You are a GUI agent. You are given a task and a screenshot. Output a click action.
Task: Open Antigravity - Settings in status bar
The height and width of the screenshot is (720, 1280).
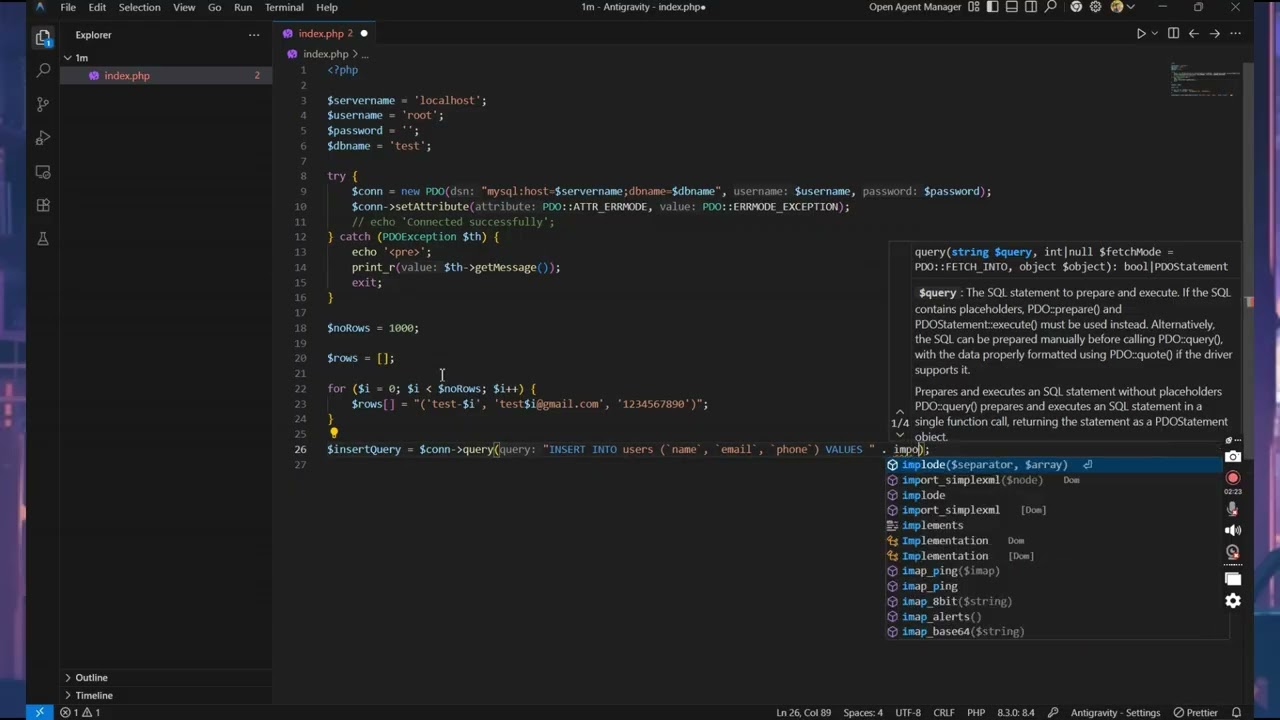[x=1115, y=713]
